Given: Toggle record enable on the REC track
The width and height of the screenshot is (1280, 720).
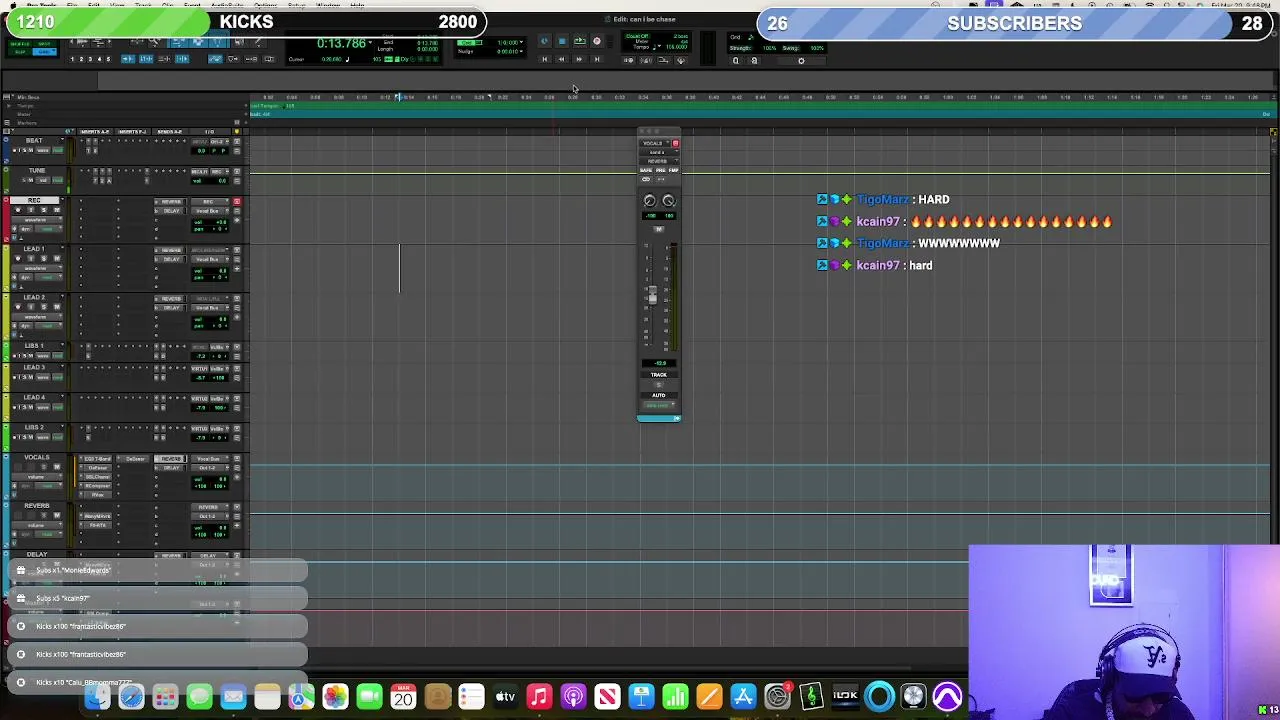Looking at the screenshot, I should (x=18, y=210).
